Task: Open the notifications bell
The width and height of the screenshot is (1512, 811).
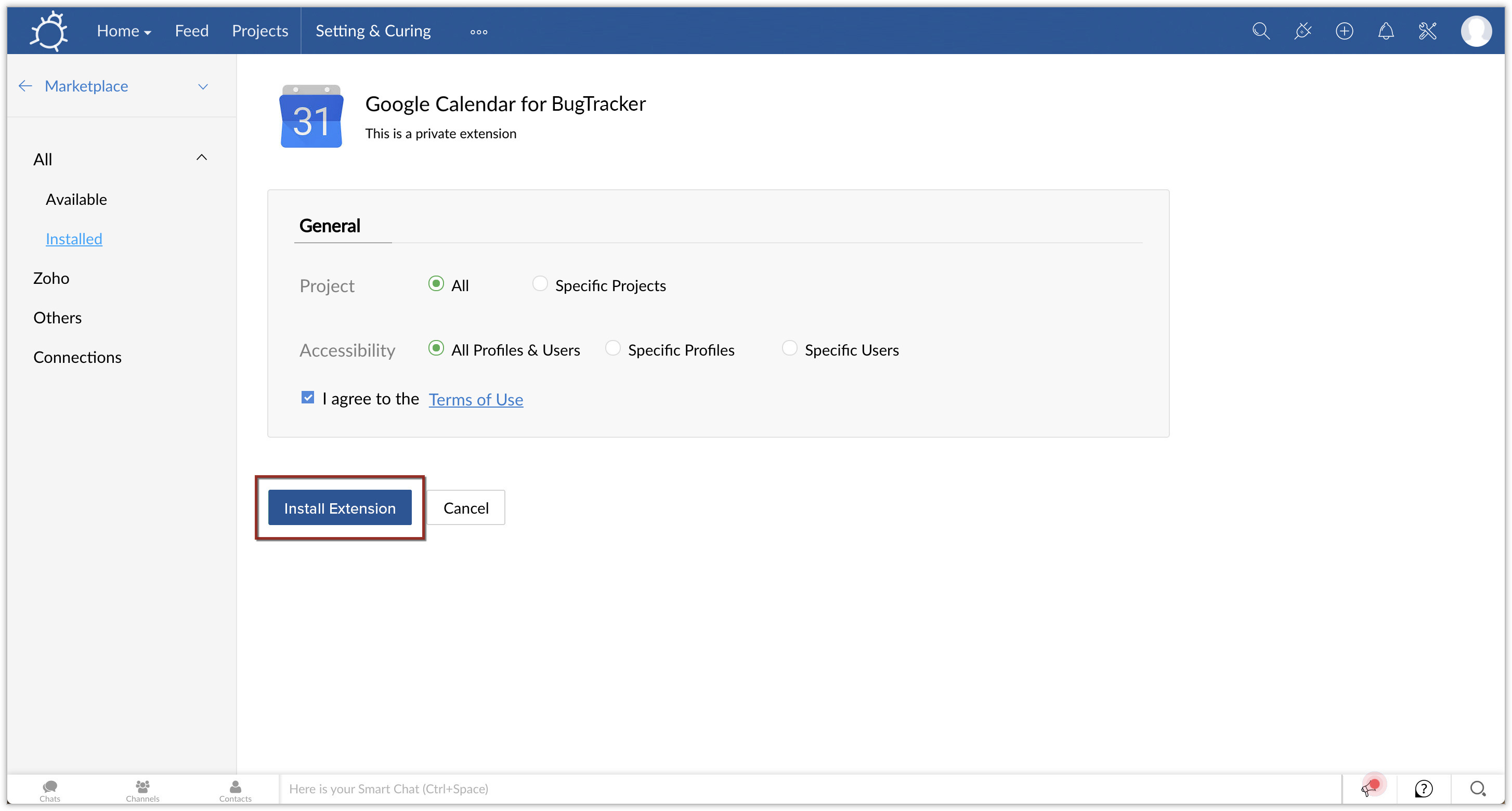Action: point(1386,31)
